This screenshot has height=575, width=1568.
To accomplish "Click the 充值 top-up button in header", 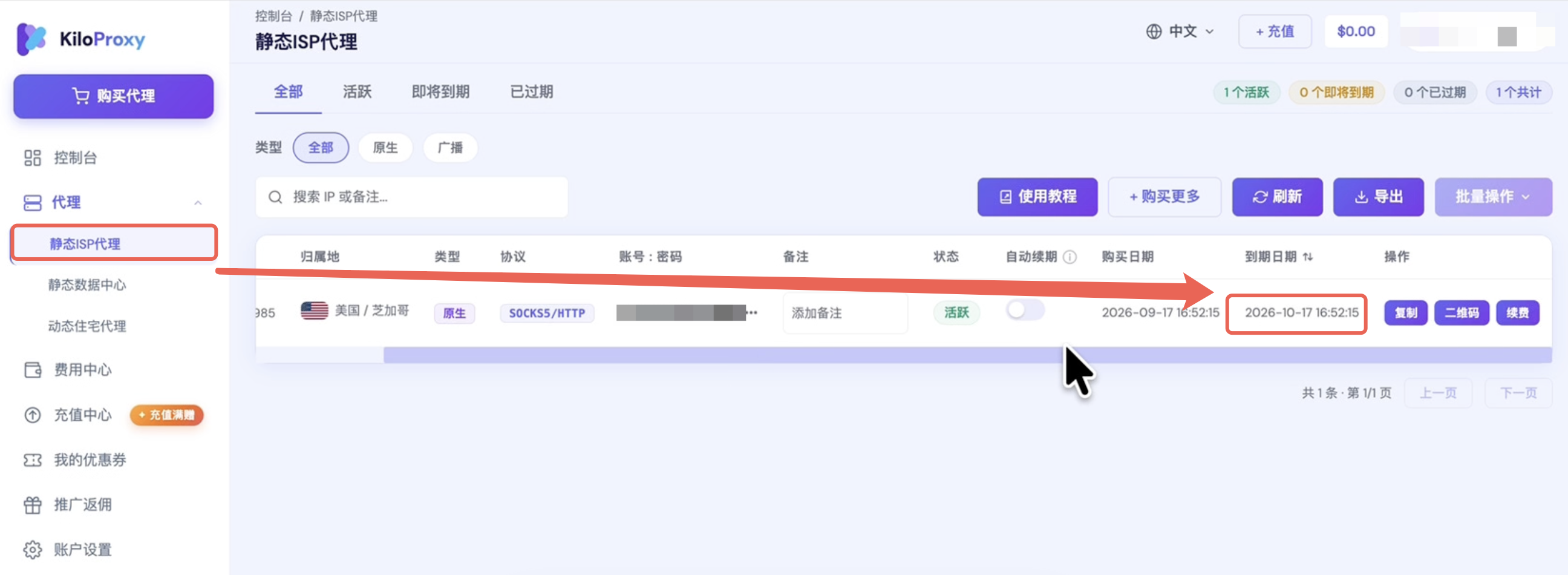I will [1275, 31].
